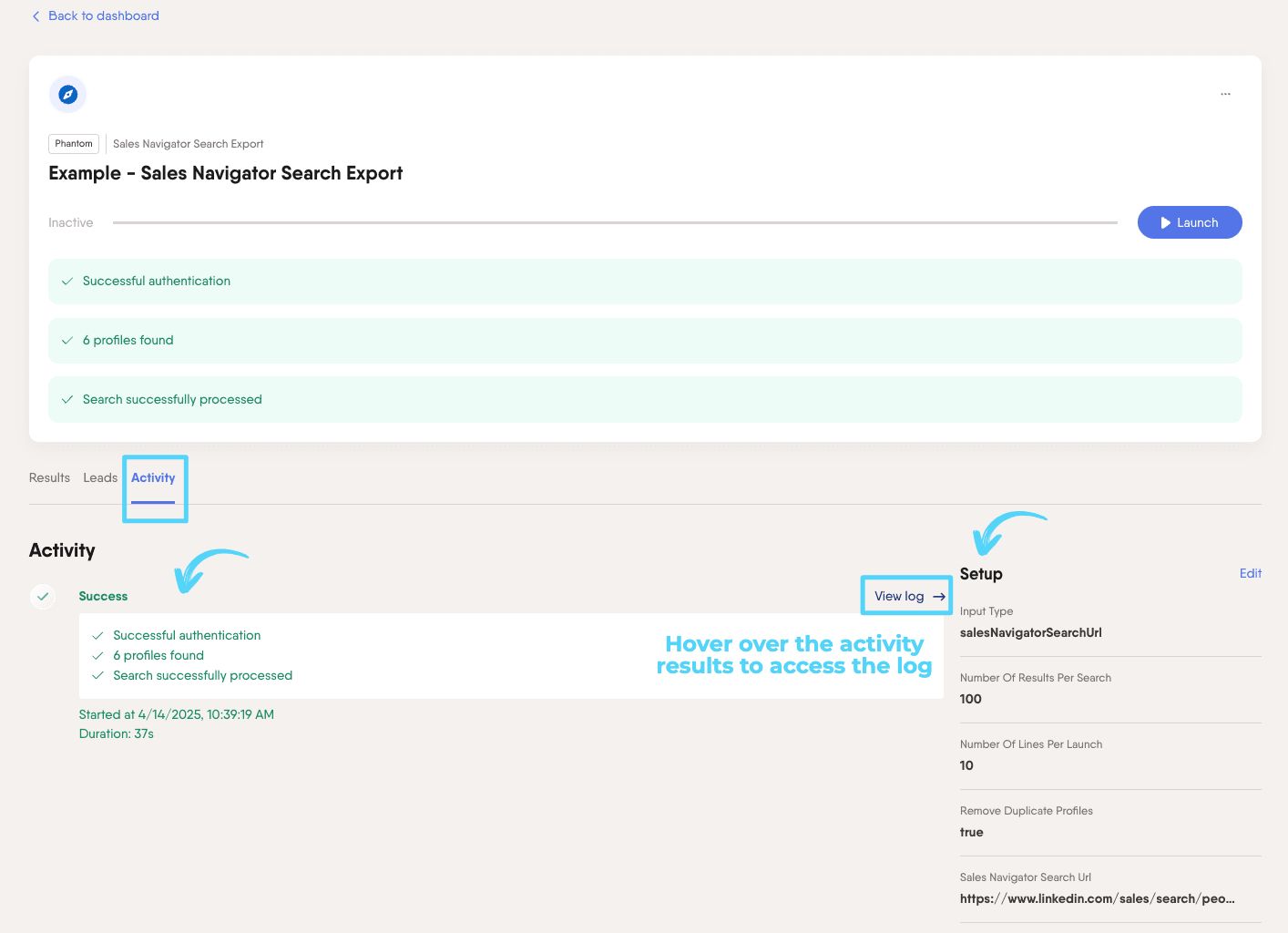Viewport: 1288px width, 933px height.
Task: Click the 6 profiles found banner checkmark
Action: coord(66,341)
